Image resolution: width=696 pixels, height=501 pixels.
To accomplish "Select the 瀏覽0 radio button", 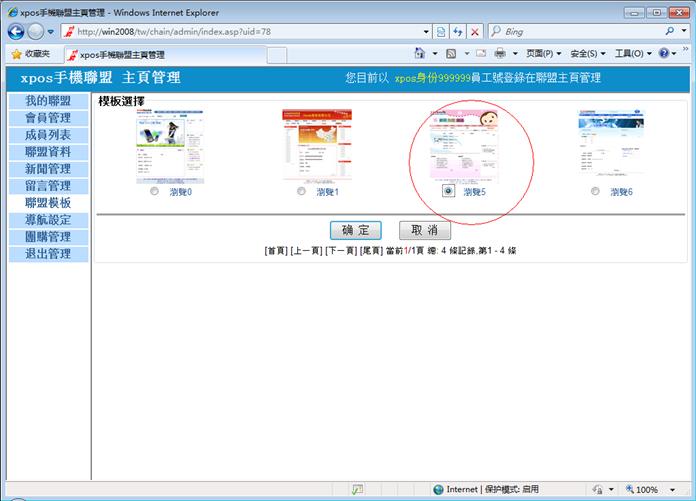I will [x=154, y=191].
